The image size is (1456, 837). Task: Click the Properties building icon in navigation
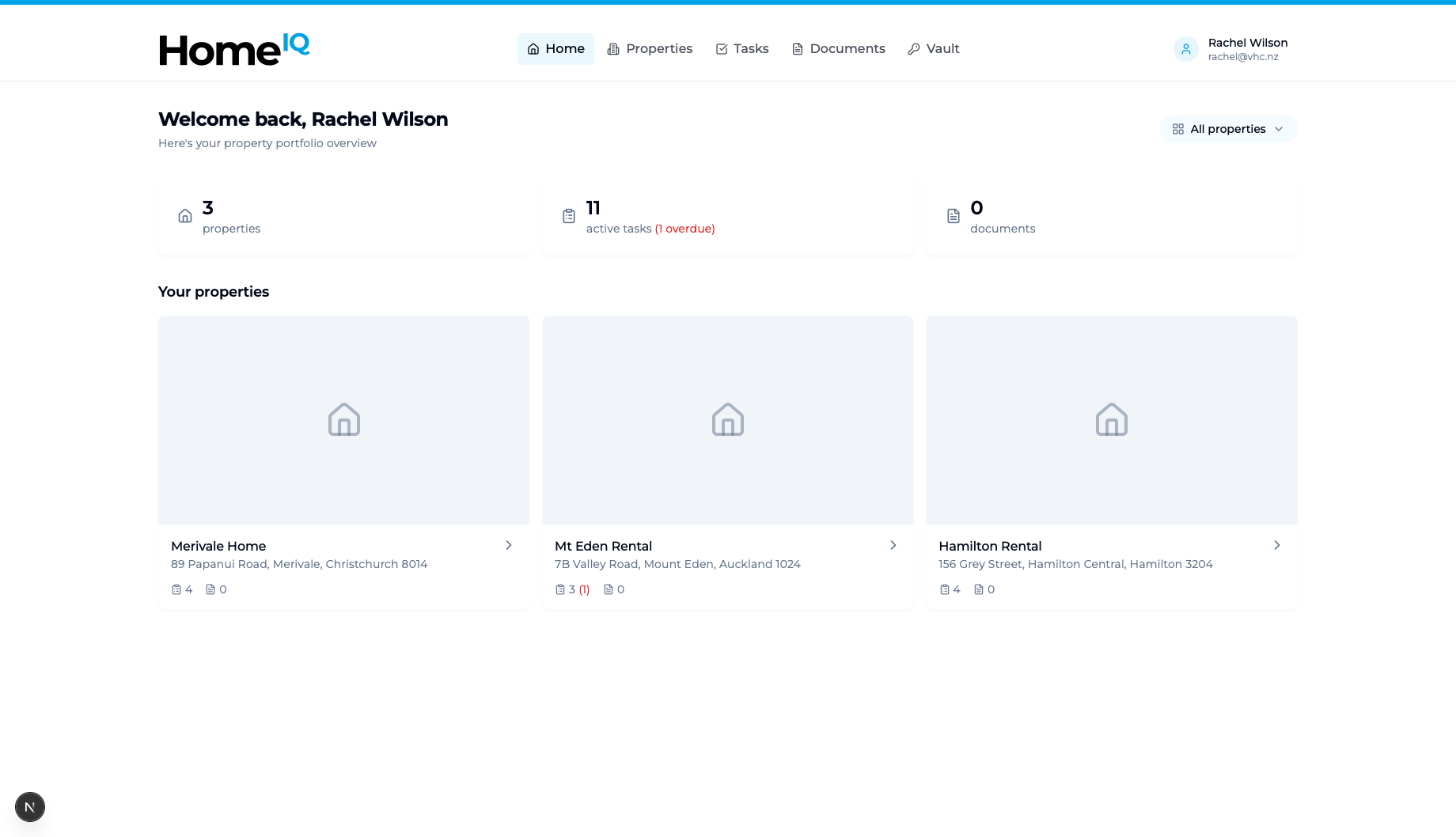click(612, 48)
